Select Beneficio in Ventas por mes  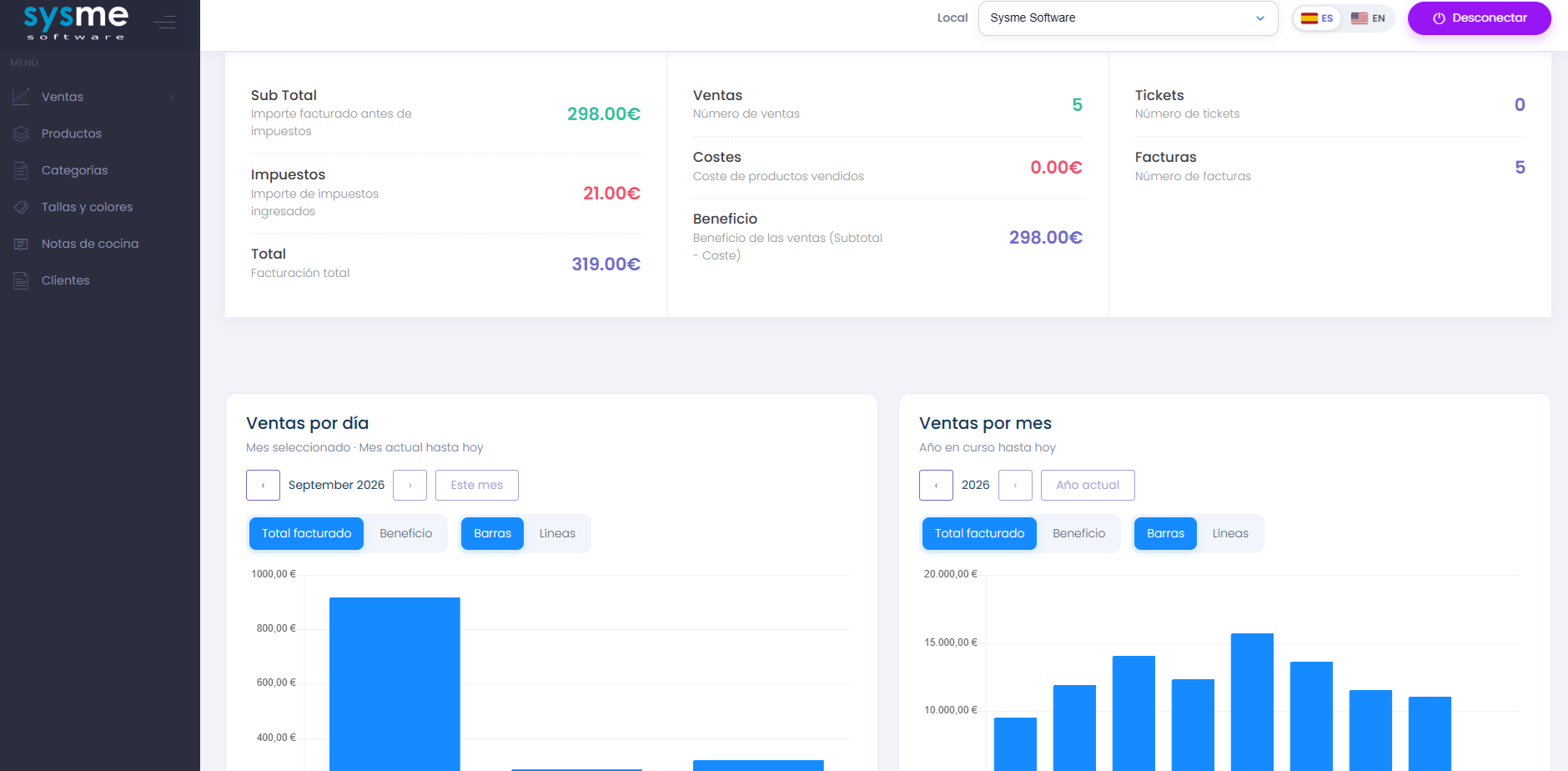coord(1079,534)
